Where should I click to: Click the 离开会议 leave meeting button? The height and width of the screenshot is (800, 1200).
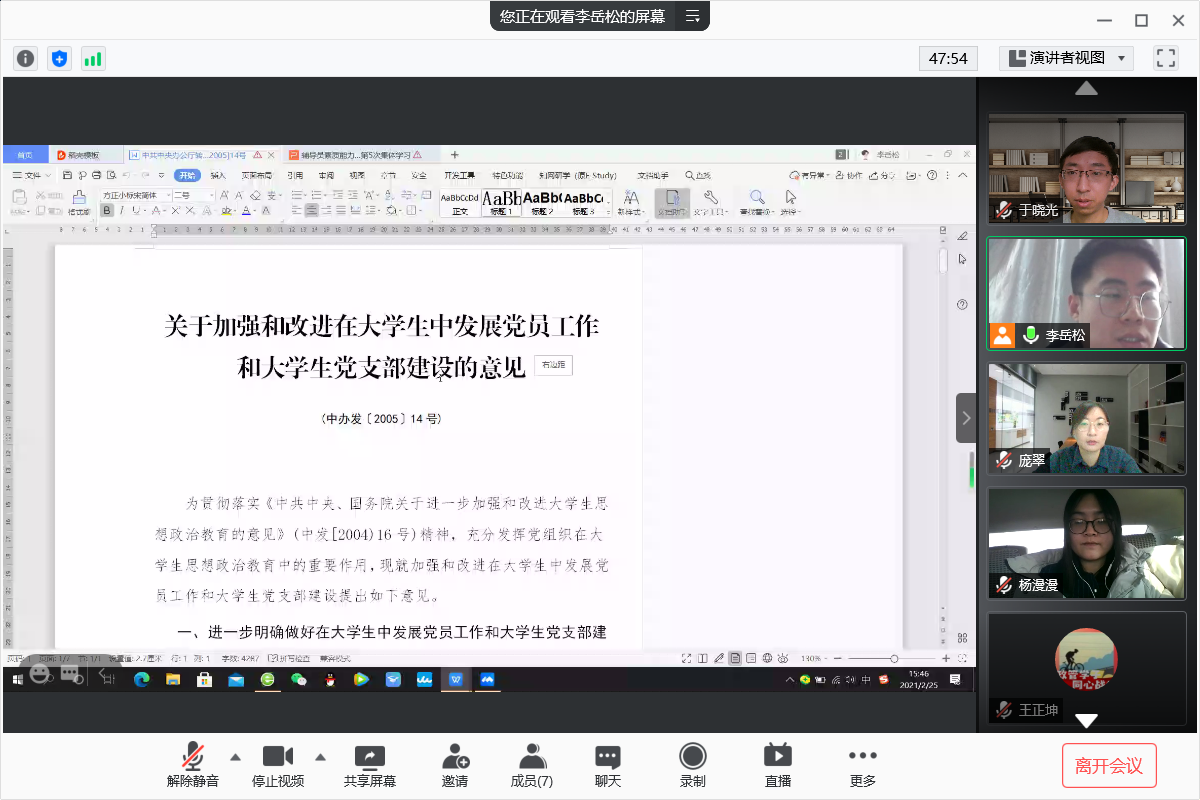pos(1109,766)
